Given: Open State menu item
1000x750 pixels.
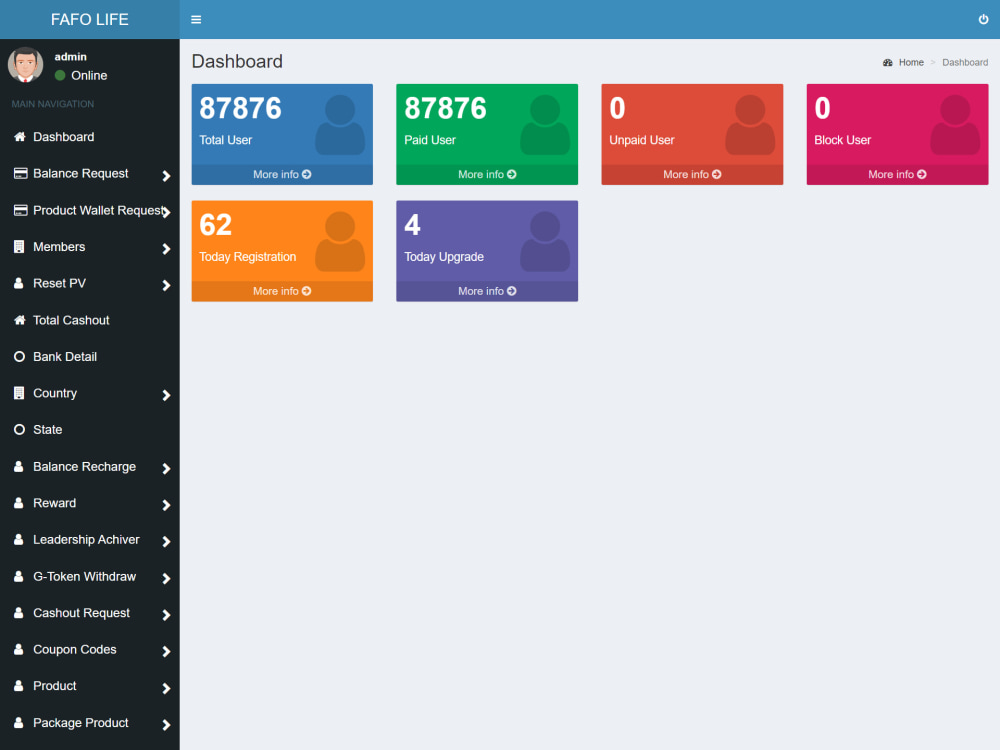Looking at the screenshot, I should tap(89, 429).
